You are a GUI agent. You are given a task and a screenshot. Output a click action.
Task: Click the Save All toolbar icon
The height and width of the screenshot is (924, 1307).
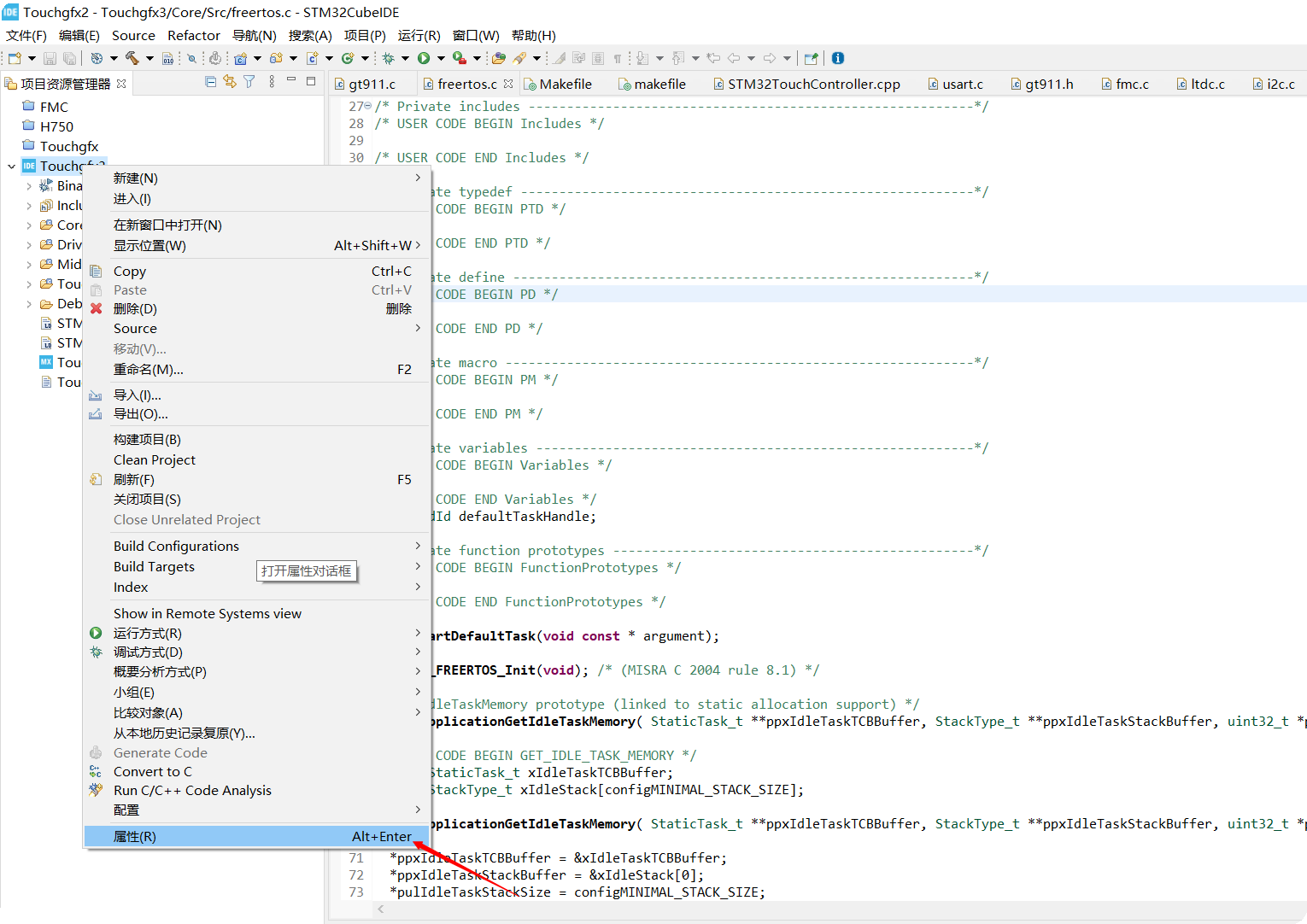(x=70, y=57)
